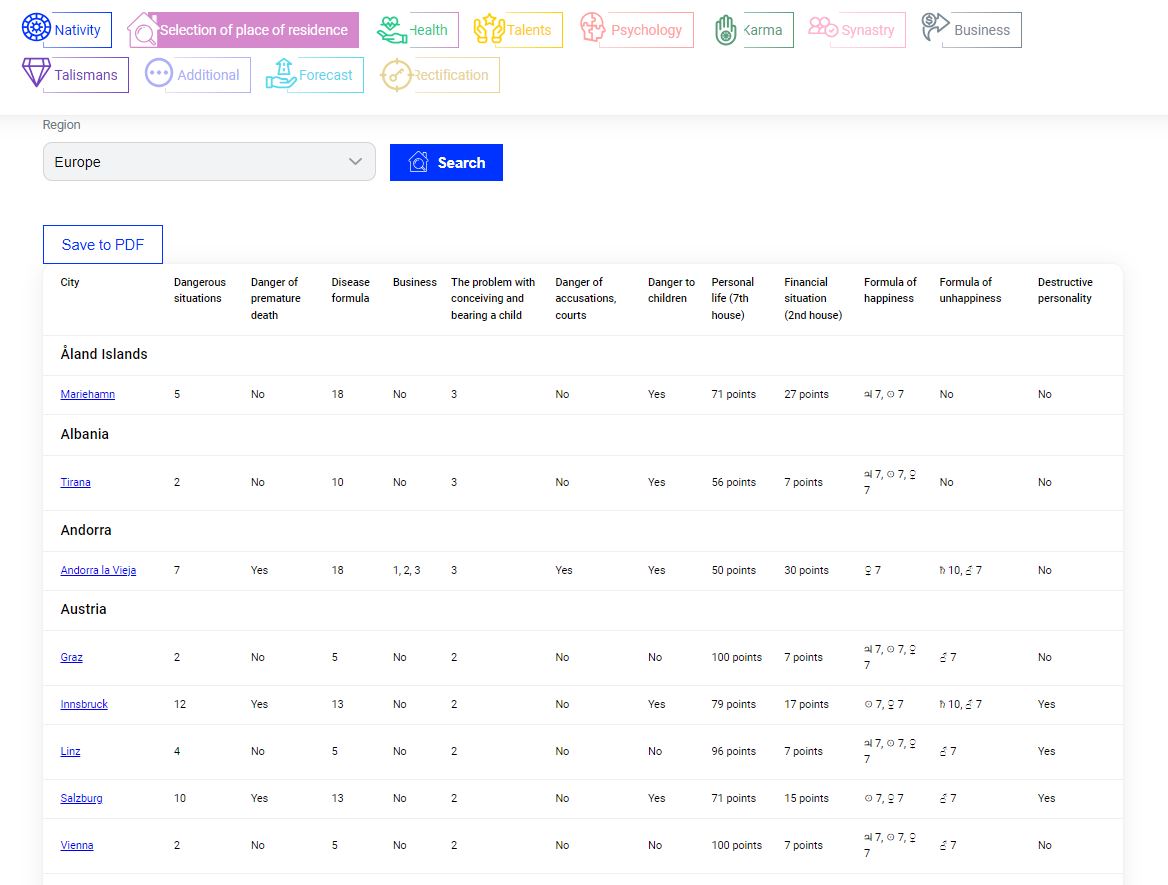Click the Forecast house-in-hand icon

[281, 74]
